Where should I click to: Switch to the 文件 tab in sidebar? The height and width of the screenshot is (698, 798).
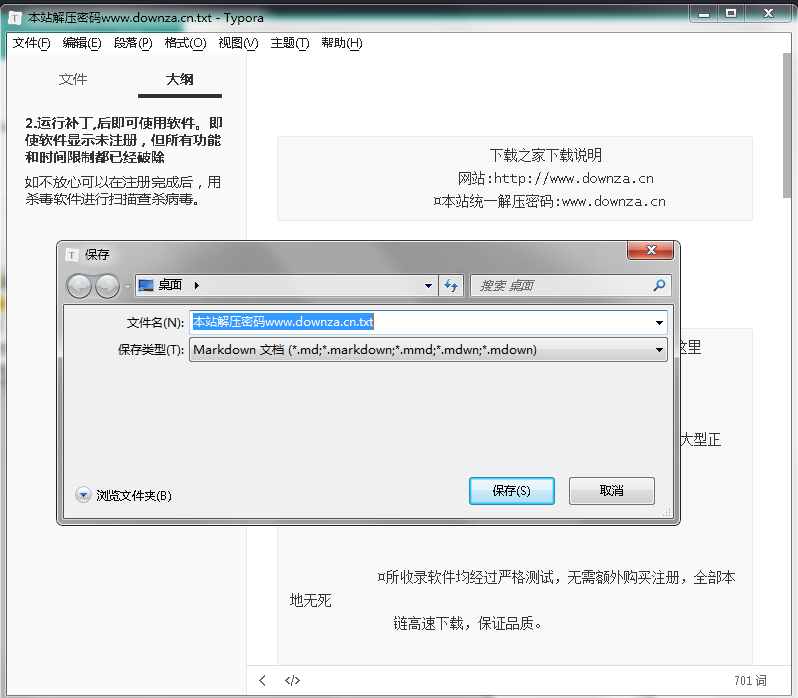pyautogui.click(x=73, y=80)
